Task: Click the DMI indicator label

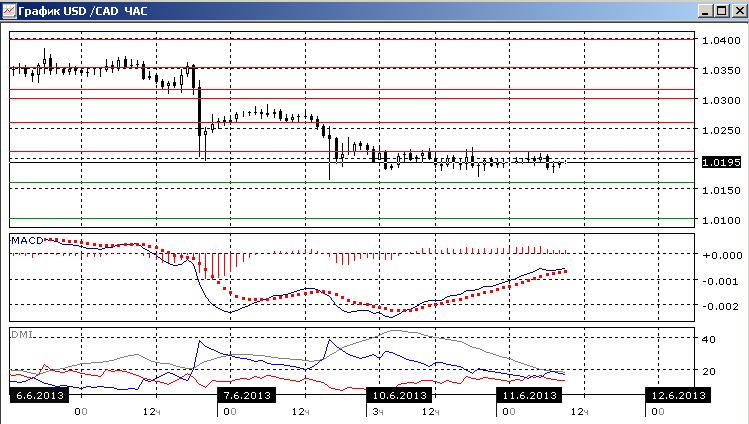Action: (x=22, y=335)
